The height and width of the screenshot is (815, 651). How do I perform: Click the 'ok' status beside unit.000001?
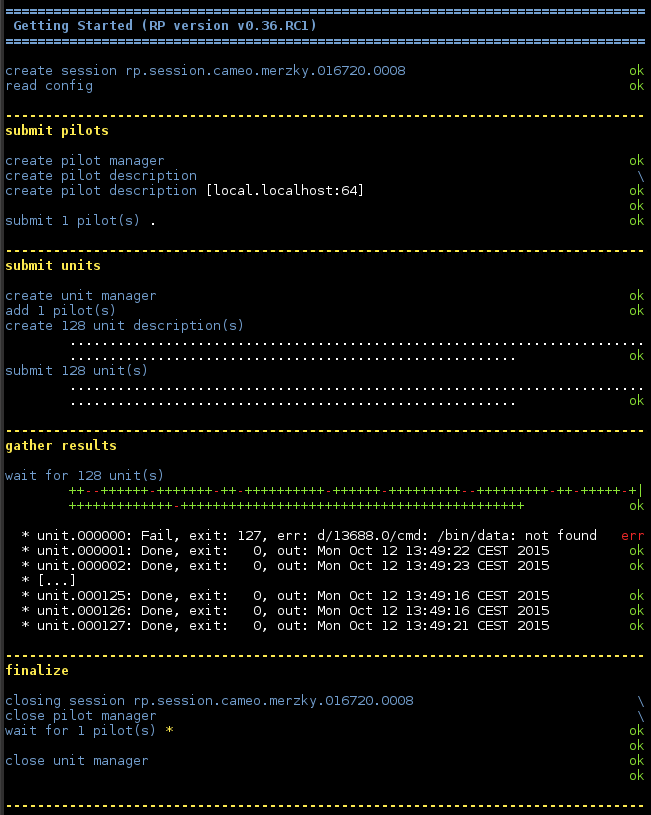[x=636, y=550]
